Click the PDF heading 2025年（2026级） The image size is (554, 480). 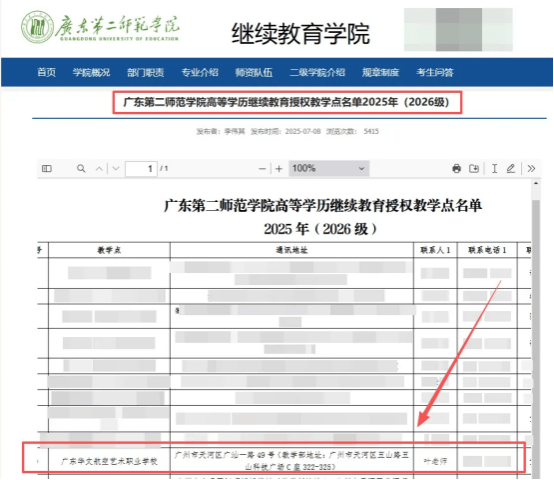320,229
